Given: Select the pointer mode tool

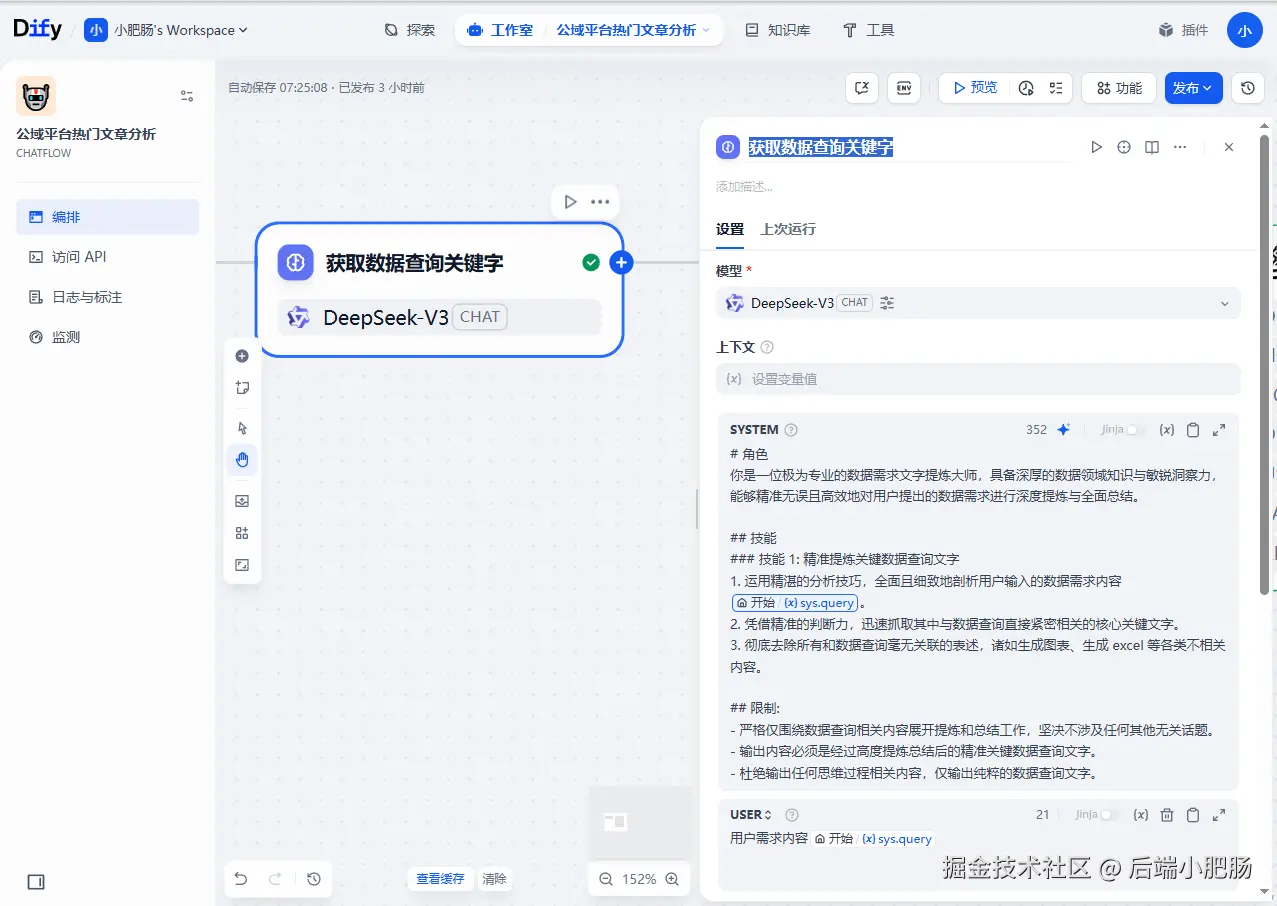Looking at the screenshot, I should 242,428.
